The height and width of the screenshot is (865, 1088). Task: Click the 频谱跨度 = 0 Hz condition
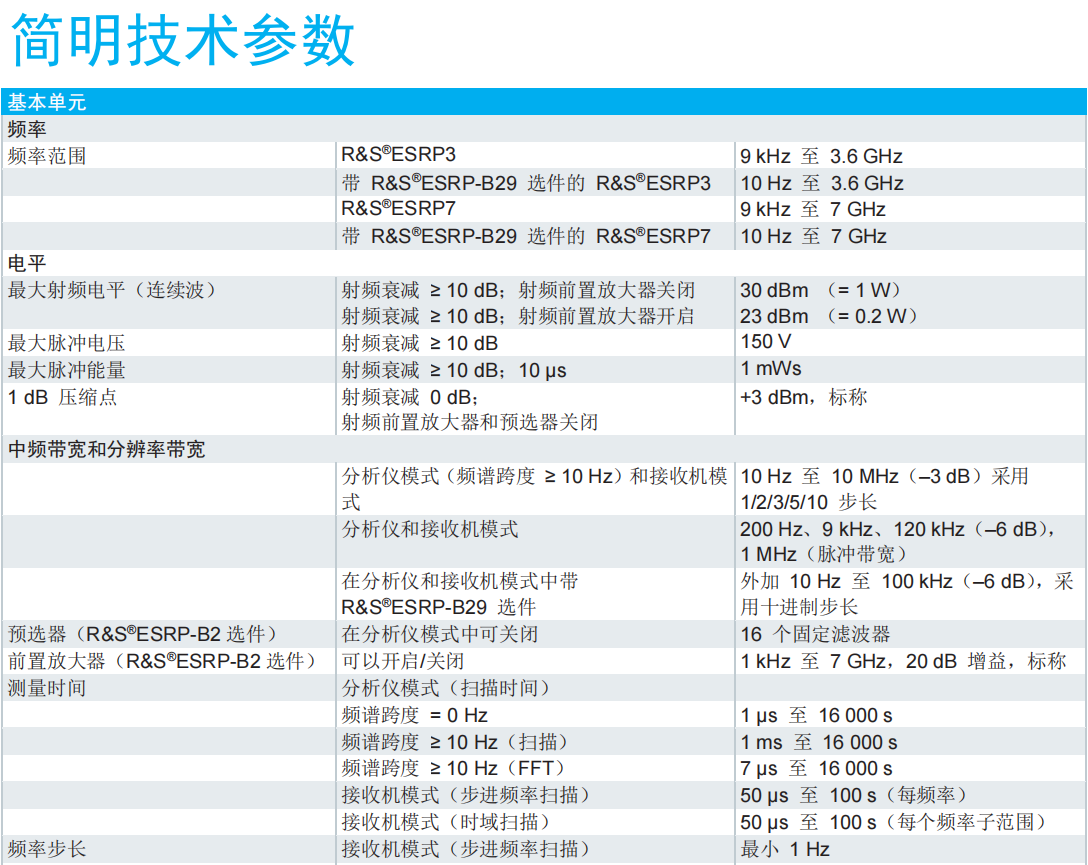pyautogui.click(x=414, y=716)
